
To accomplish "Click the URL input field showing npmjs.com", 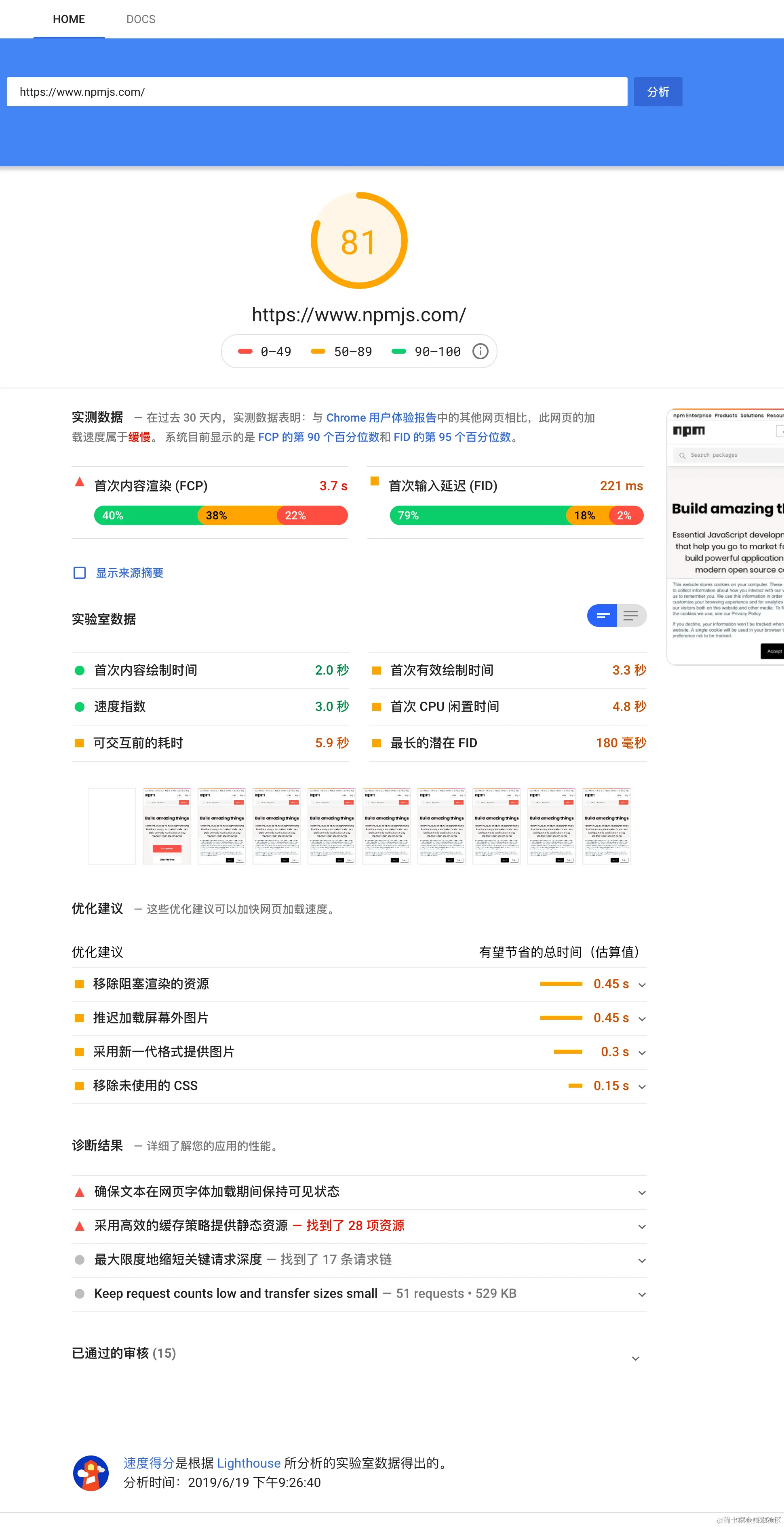I will point(316,91).
